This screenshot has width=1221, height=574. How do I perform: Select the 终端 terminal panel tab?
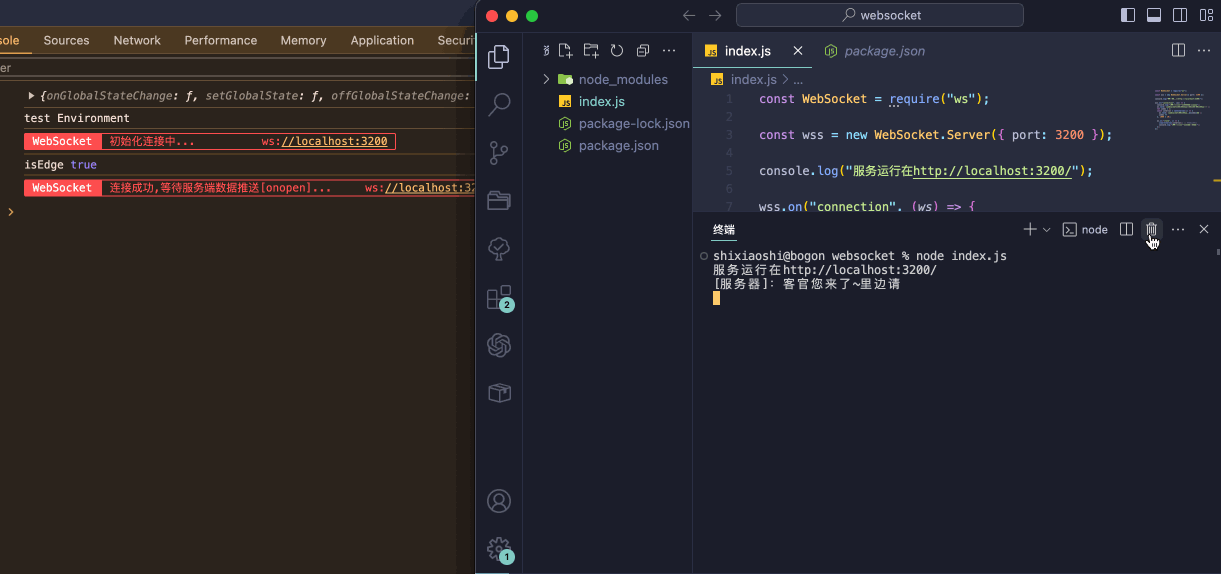[724, 229]
